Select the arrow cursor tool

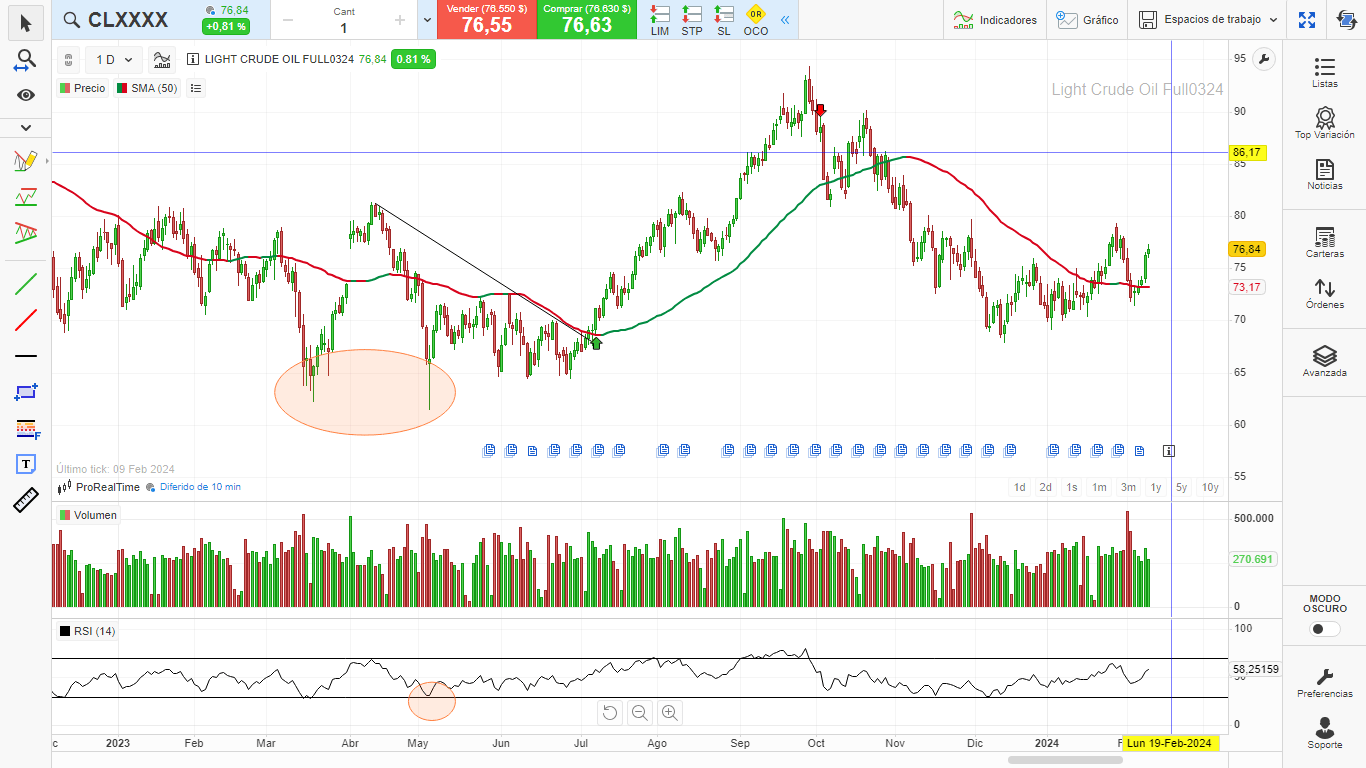(x=26, y=22)
